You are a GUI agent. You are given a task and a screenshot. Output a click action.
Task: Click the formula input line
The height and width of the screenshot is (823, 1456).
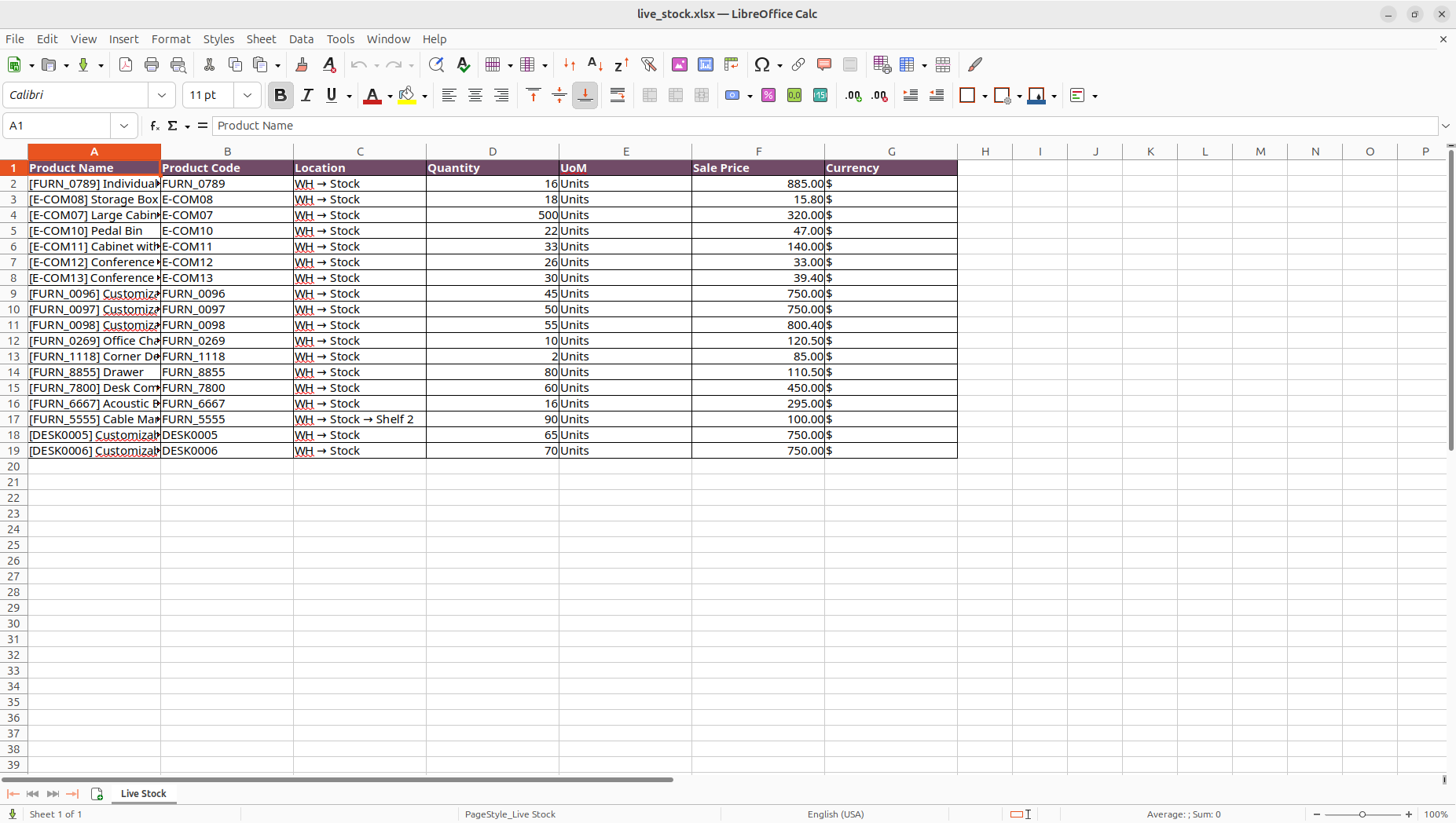pos(825,126)
